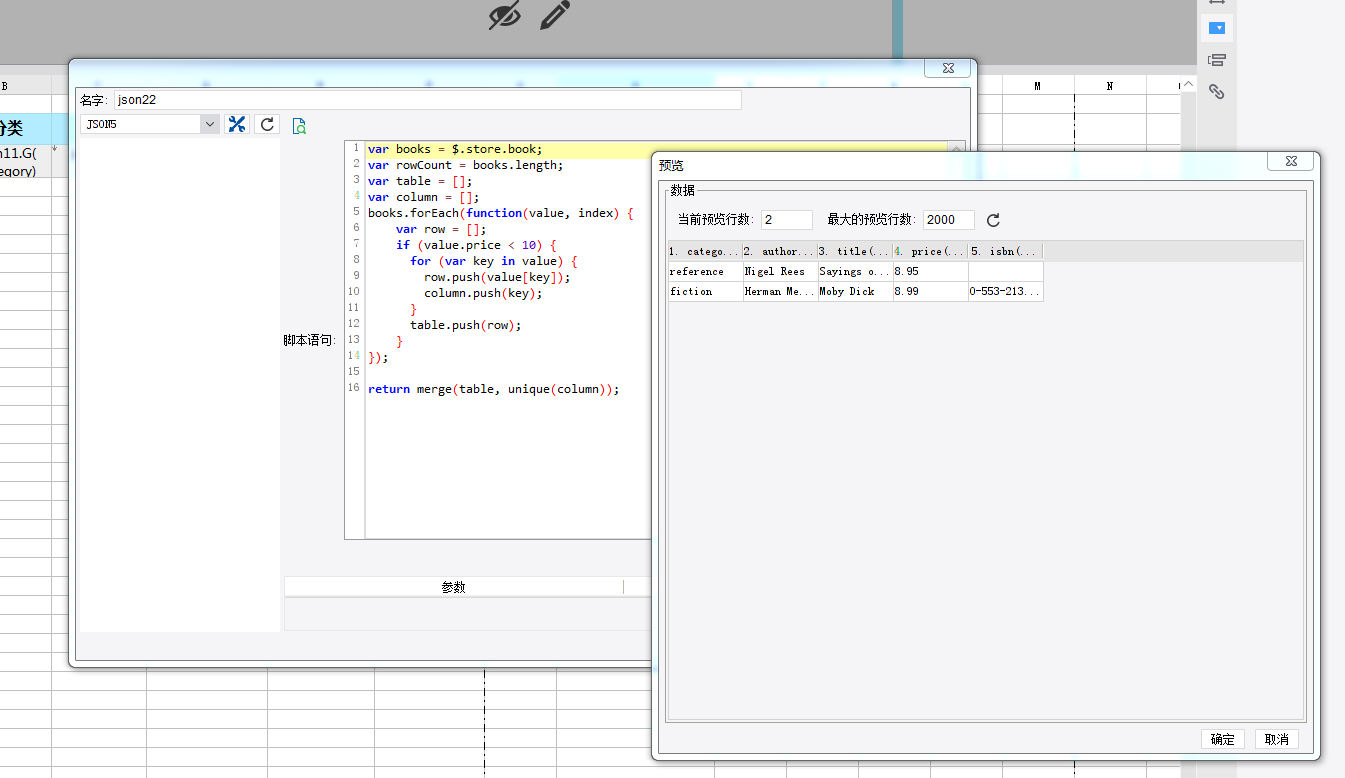
Task: Click the 最大的预览行数 field showing 2000
Action: click(948, 220)
